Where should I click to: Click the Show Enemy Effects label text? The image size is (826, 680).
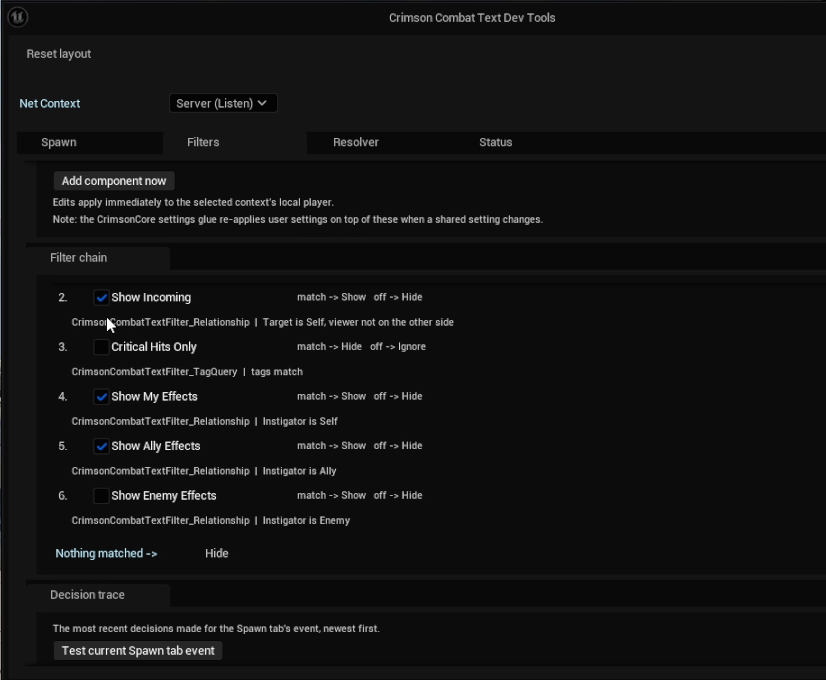(164, 495)
